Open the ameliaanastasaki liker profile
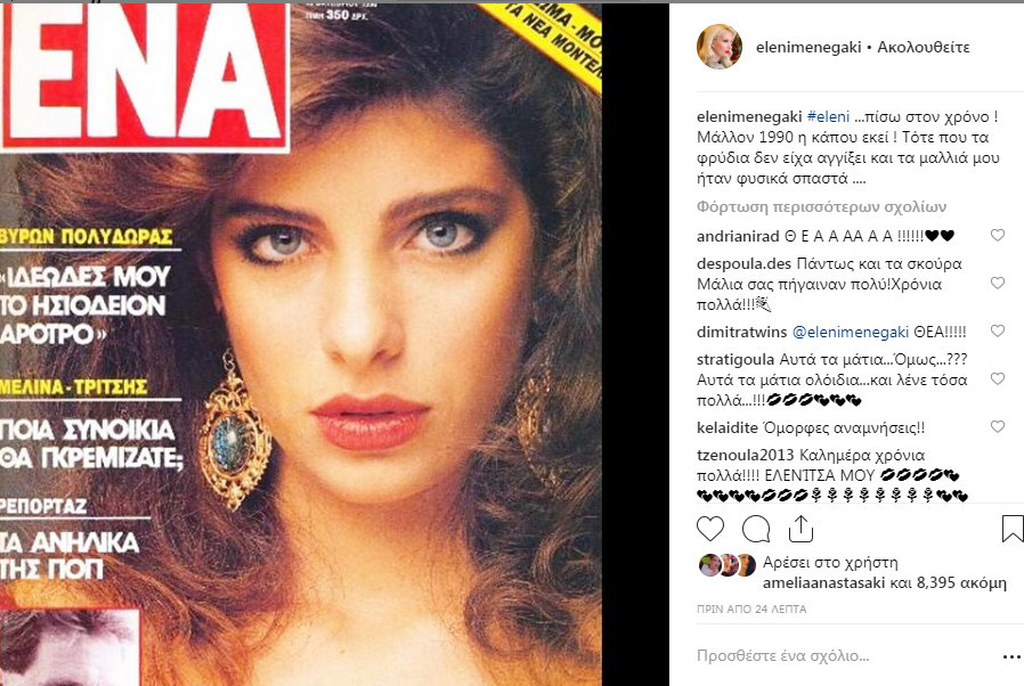Screen dimensions: 1024x686 (824, 583)
